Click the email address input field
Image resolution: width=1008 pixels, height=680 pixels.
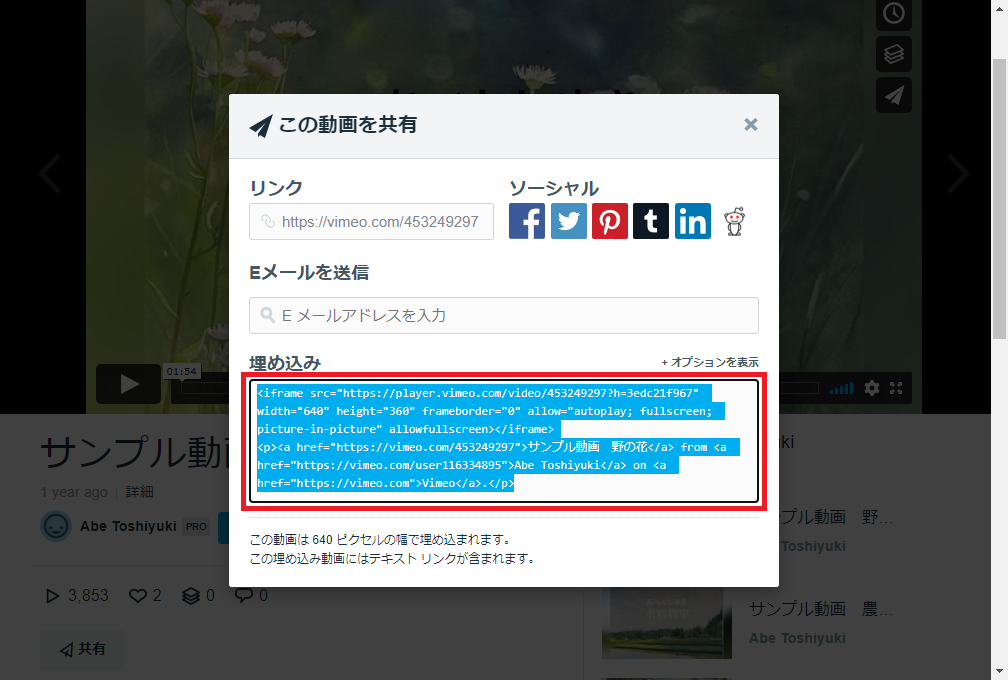point(504,315)
